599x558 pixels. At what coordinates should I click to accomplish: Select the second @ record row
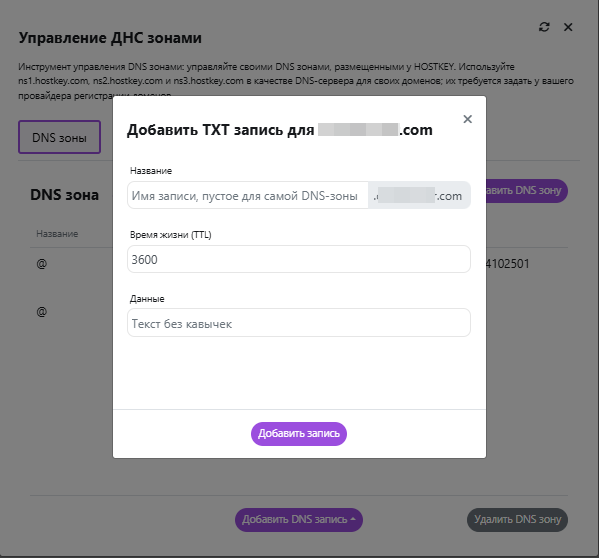(x=42, y=312)
